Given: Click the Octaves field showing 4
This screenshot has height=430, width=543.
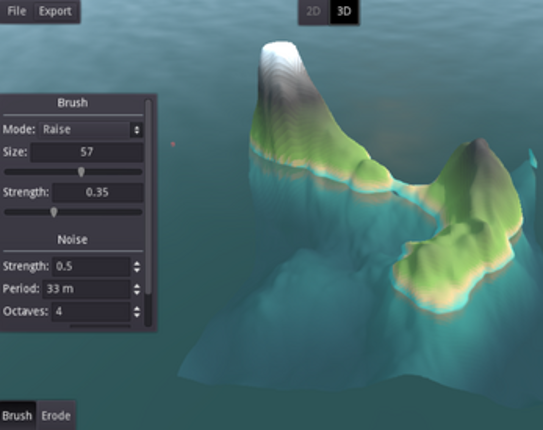Looking at the screenshot, I should (91, 312).
